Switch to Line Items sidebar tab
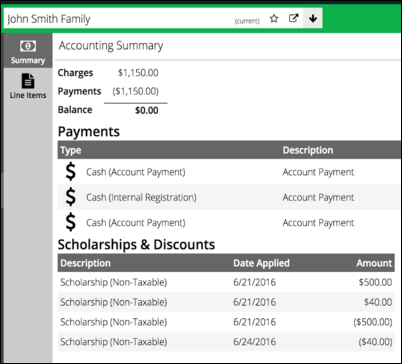Screen dimensions: 402x364 28,86
